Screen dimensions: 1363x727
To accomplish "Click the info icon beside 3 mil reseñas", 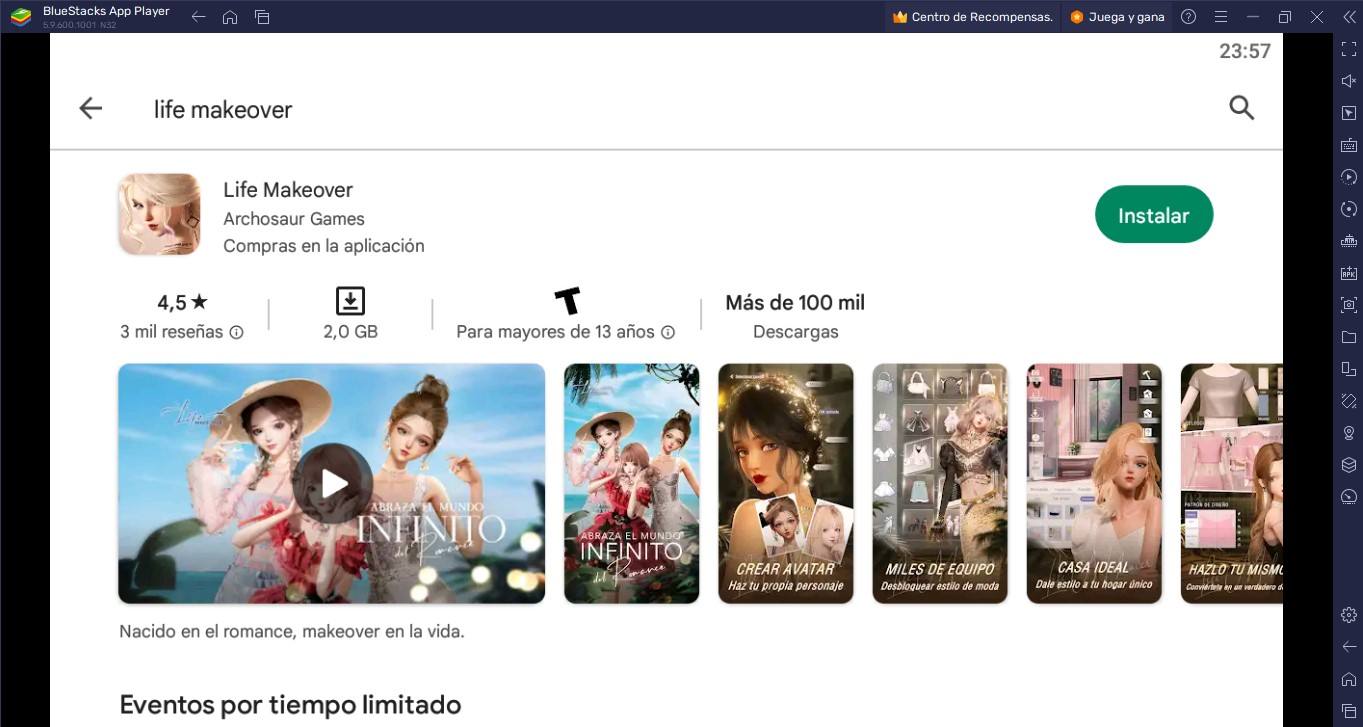I will coord(236,332).
